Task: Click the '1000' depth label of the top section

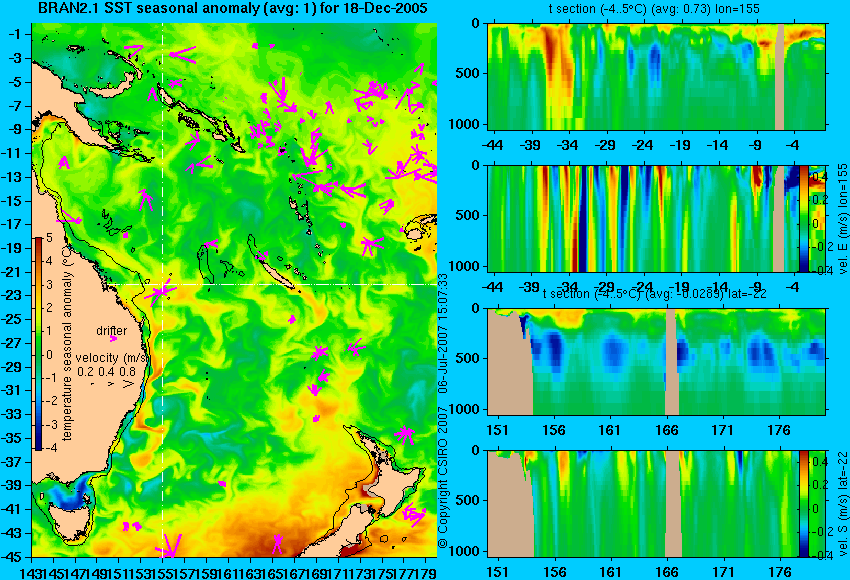Action: (x=464, y=124)
